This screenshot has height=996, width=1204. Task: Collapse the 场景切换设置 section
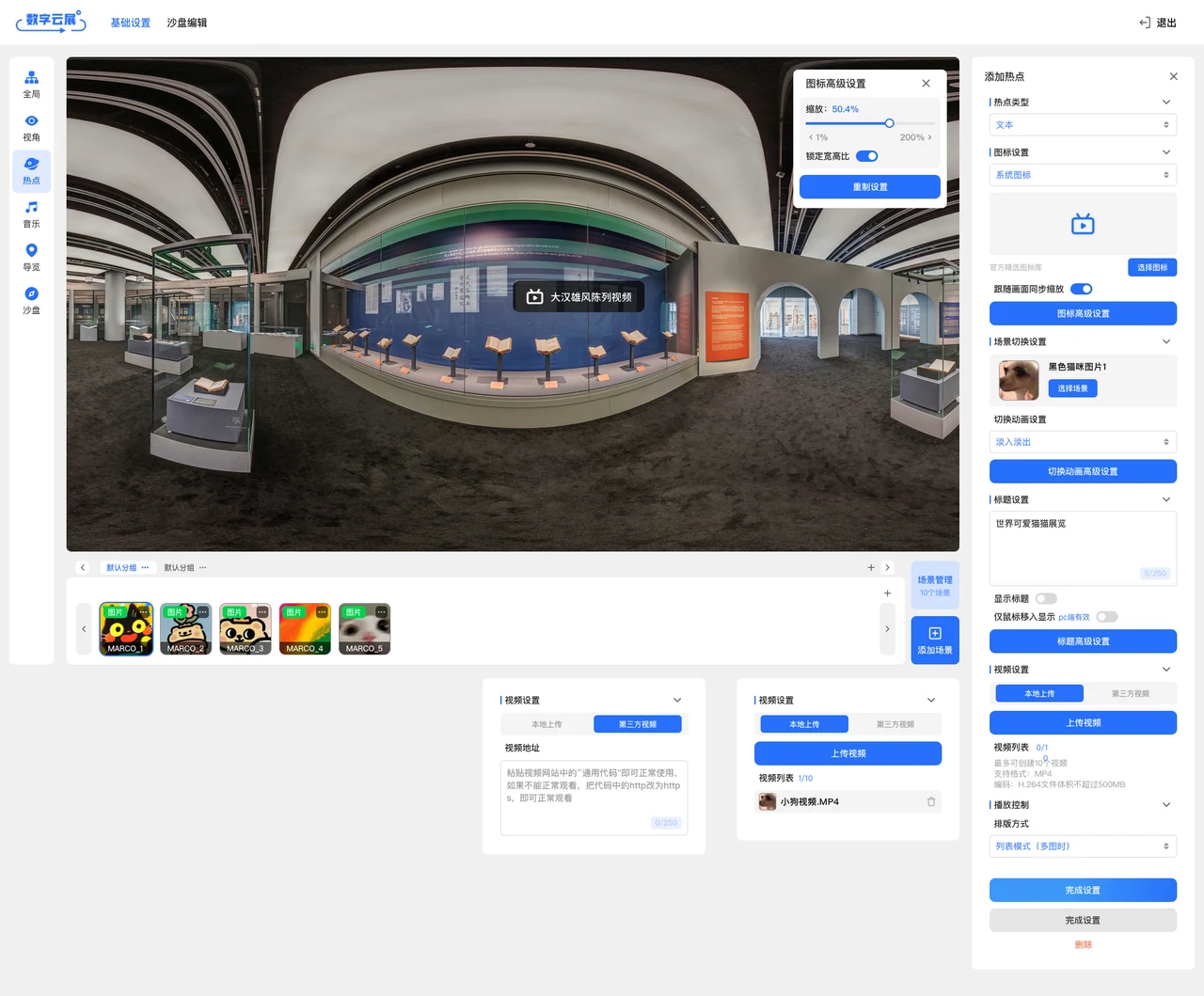click(1166, 341)
